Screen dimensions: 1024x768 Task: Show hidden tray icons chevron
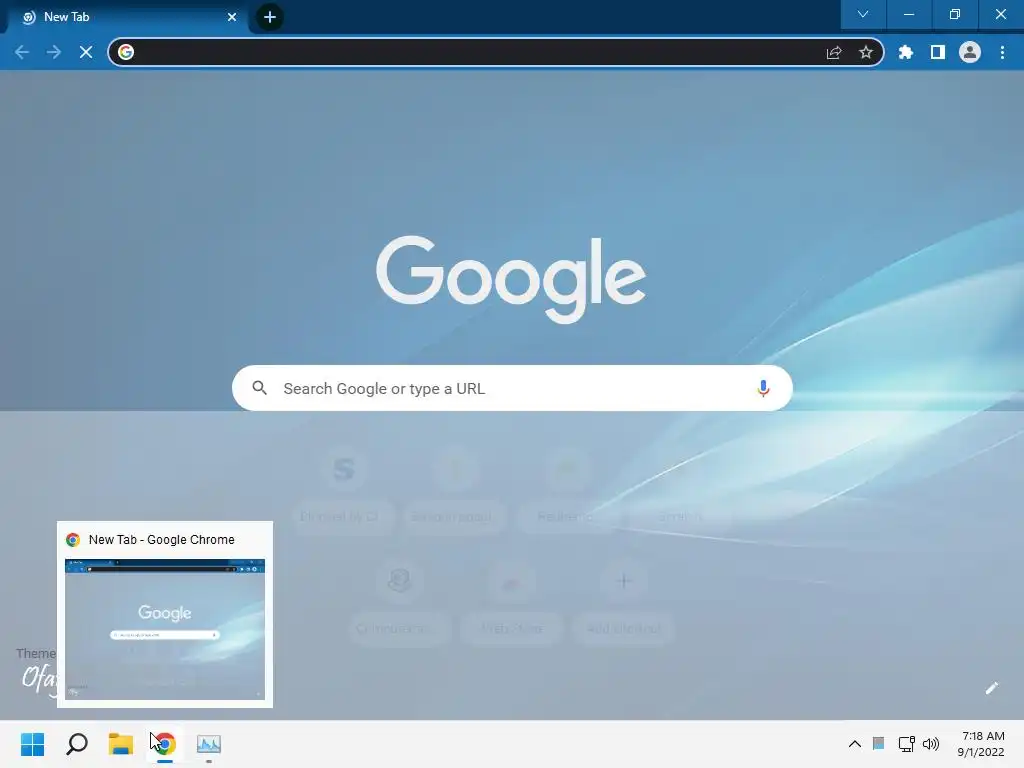click(x=854, y=744)
